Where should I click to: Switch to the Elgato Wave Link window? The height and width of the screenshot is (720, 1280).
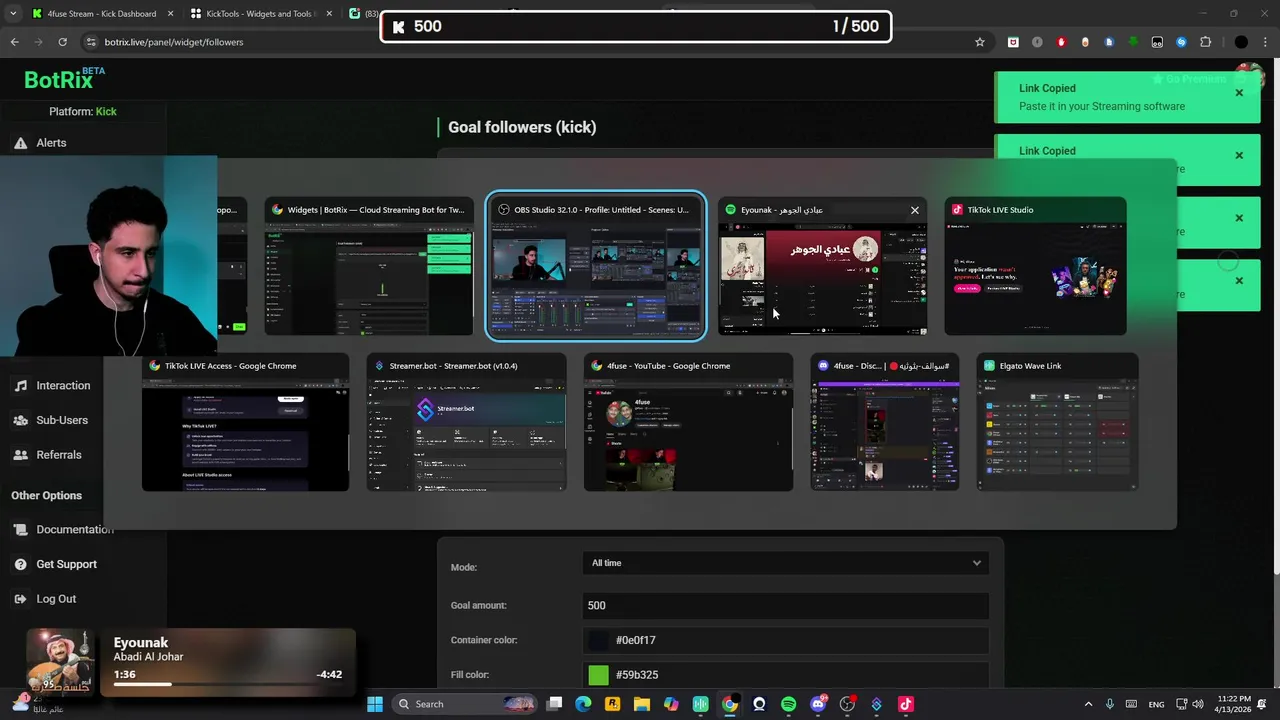pyautogui.click(x=1057, y=422)
